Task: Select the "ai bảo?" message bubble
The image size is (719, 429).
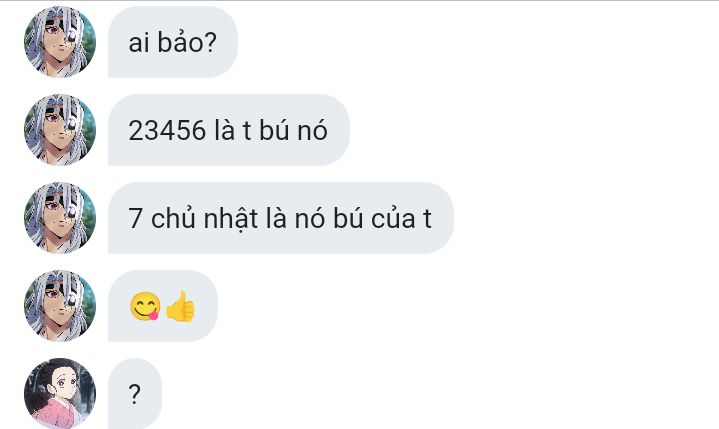Action: [173, 42]
